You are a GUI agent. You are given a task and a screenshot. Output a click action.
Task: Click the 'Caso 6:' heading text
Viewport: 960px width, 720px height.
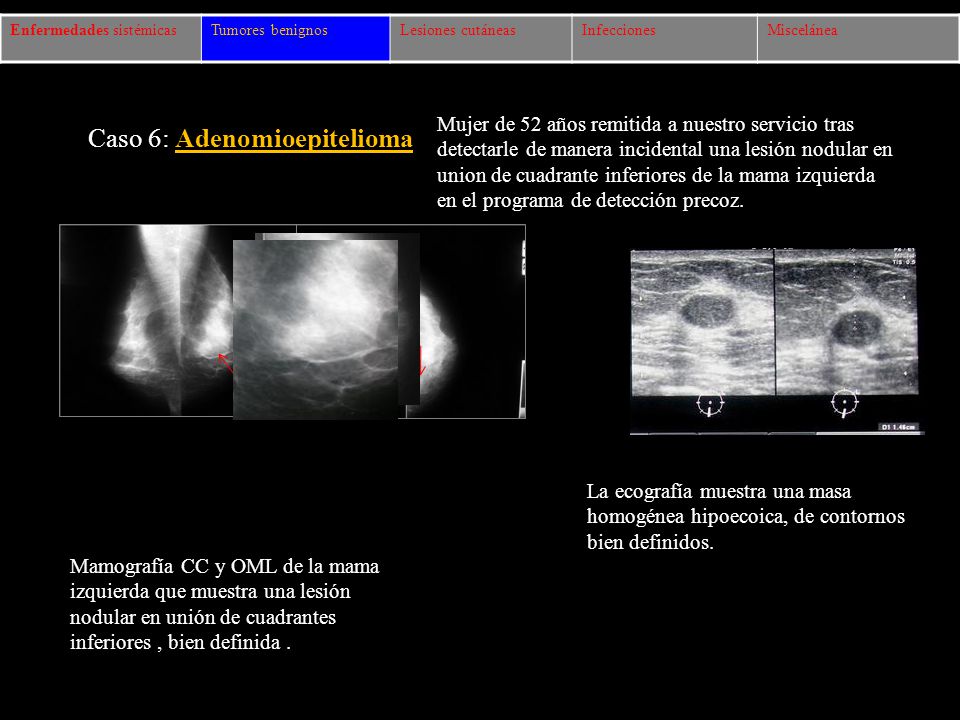pyautogui.click(x=128, y=139)
